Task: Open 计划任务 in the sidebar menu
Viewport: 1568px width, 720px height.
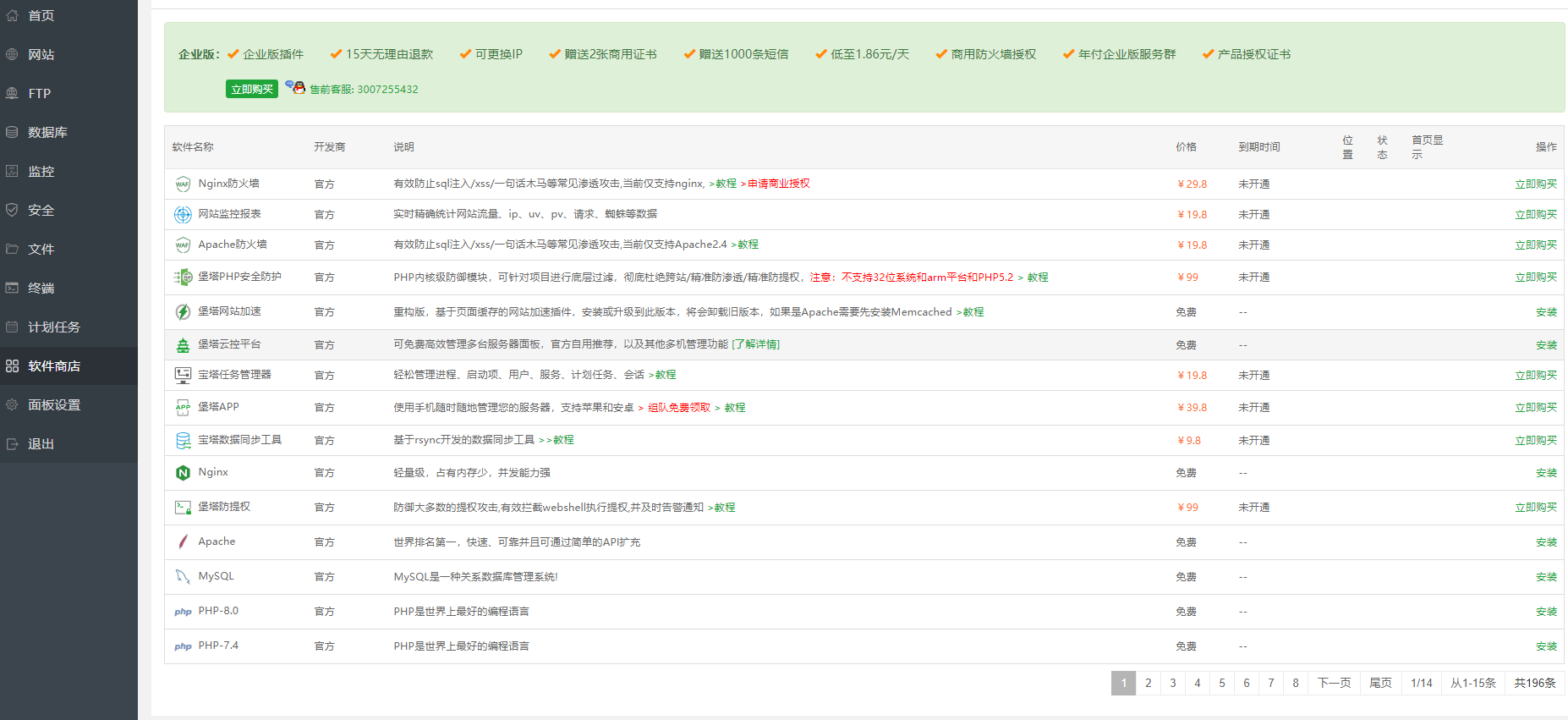Action: [x=54, y=327]
